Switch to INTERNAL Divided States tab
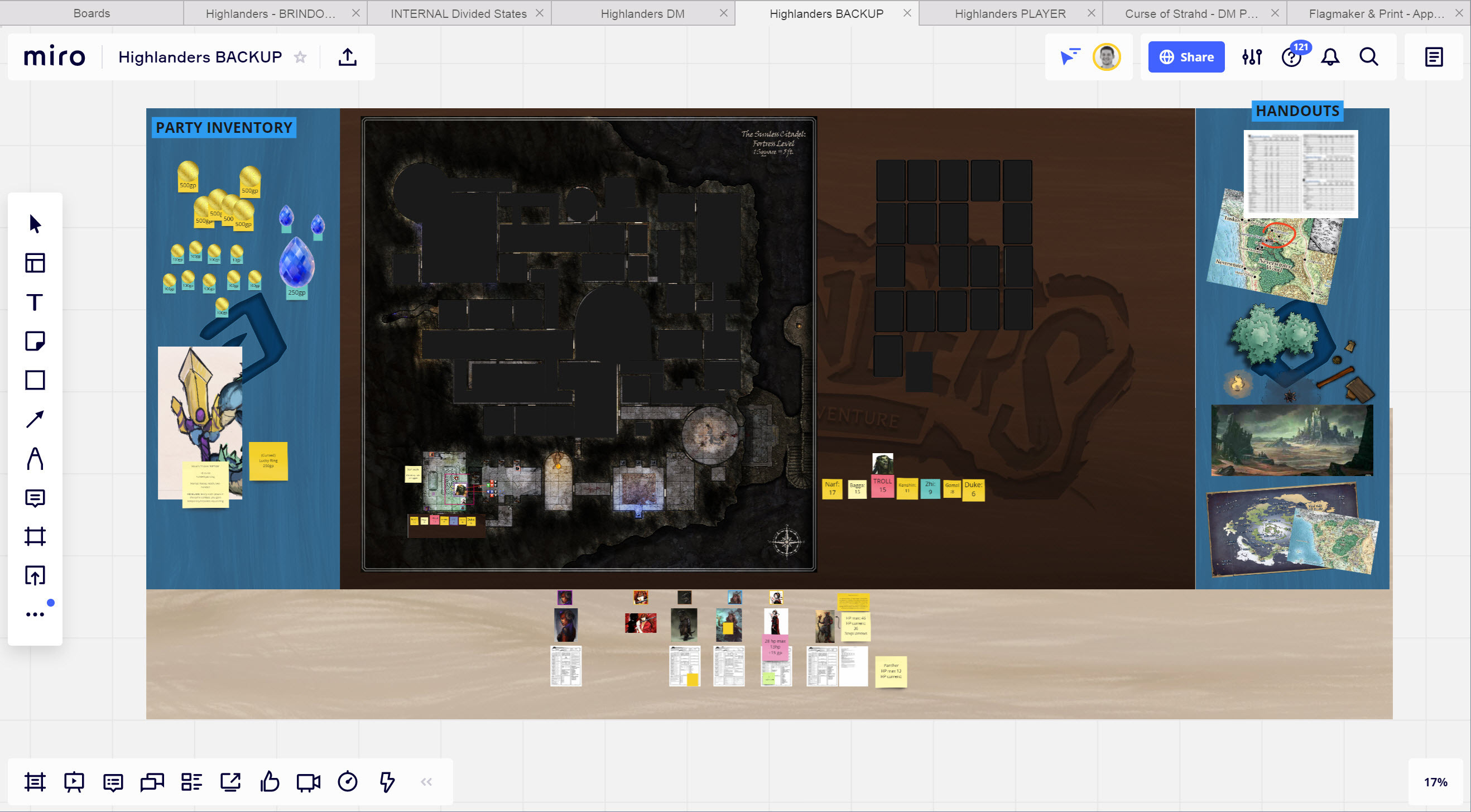The image size is (1471, 812). (x=458, y=13)
